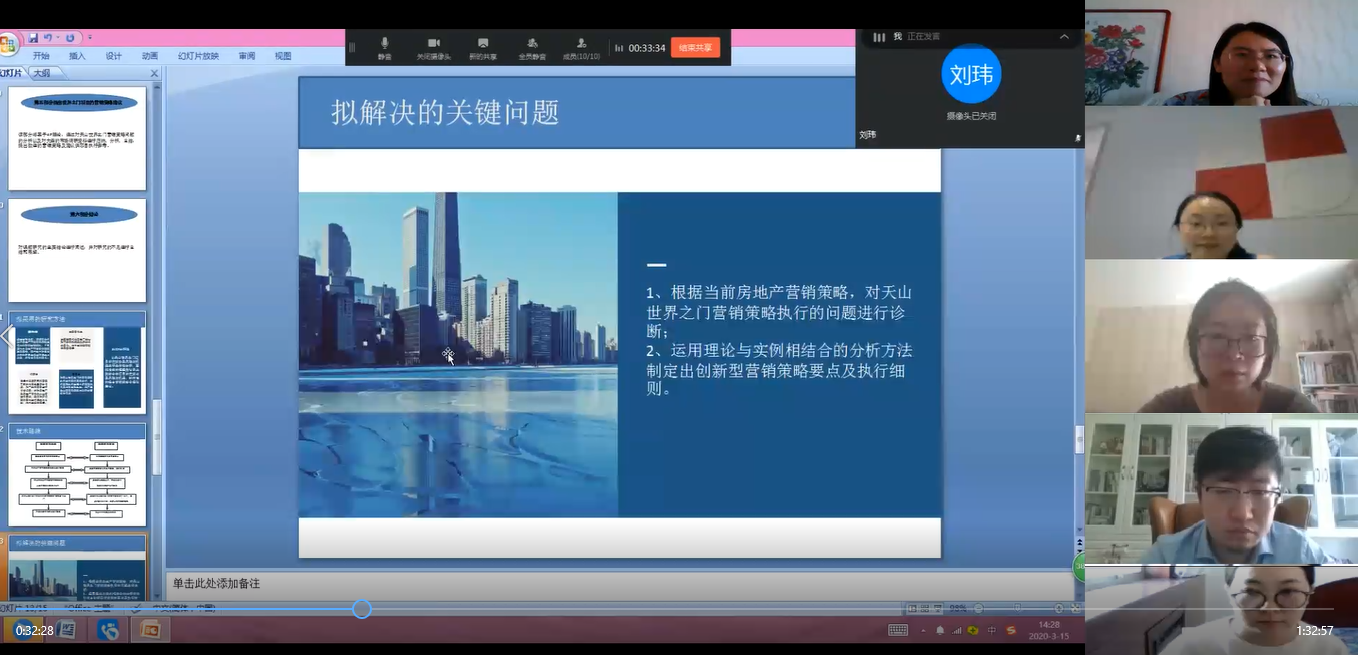Close the slide thumbnail pane
The image size is (1358, 655).
click(154, 73)
